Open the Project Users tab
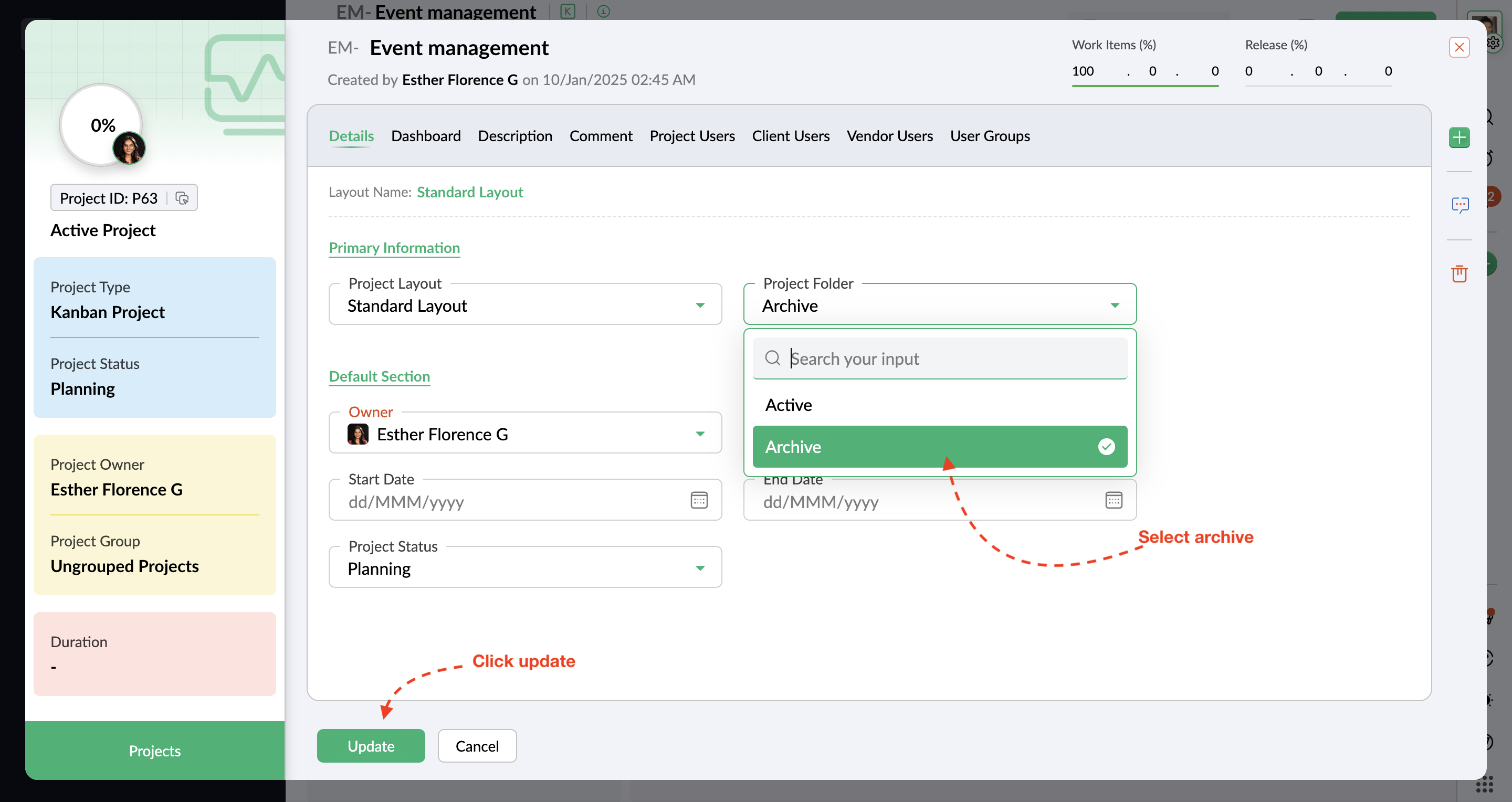 [x=691, y=136]
